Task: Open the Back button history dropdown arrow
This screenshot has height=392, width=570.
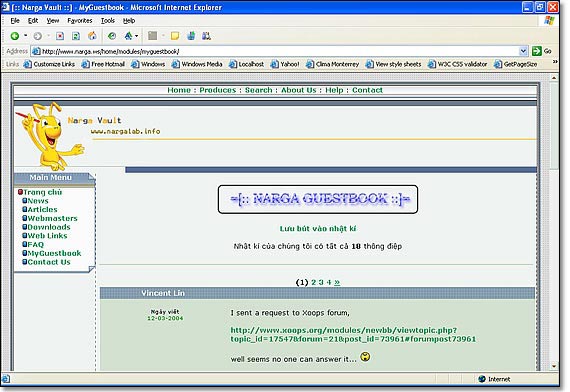Action: pyautogui.click(x=25, y=36)
